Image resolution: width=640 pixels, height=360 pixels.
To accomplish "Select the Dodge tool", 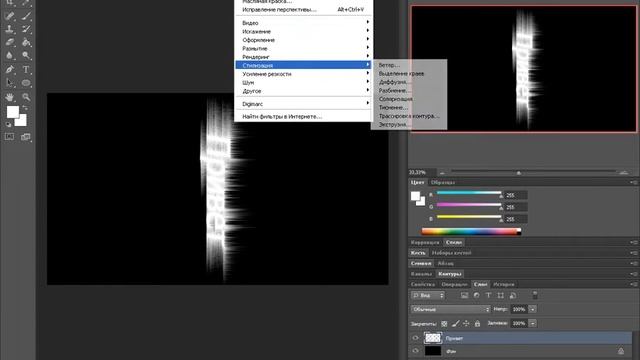I will pos(26,55).
